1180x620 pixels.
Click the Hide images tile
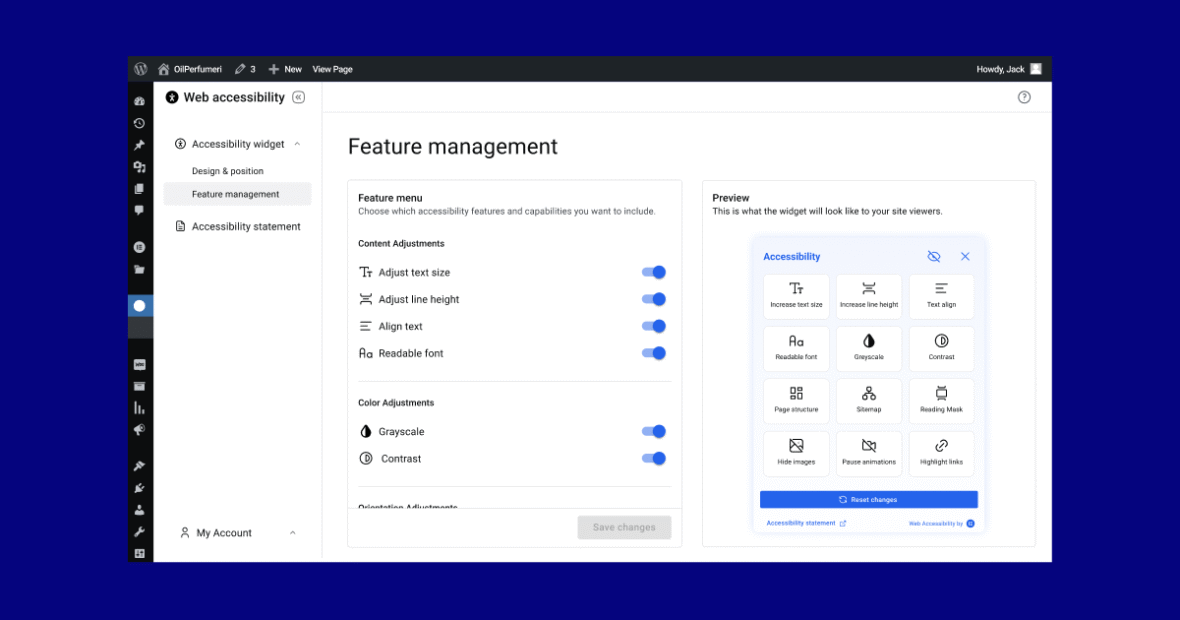click(x=796, y=454)
